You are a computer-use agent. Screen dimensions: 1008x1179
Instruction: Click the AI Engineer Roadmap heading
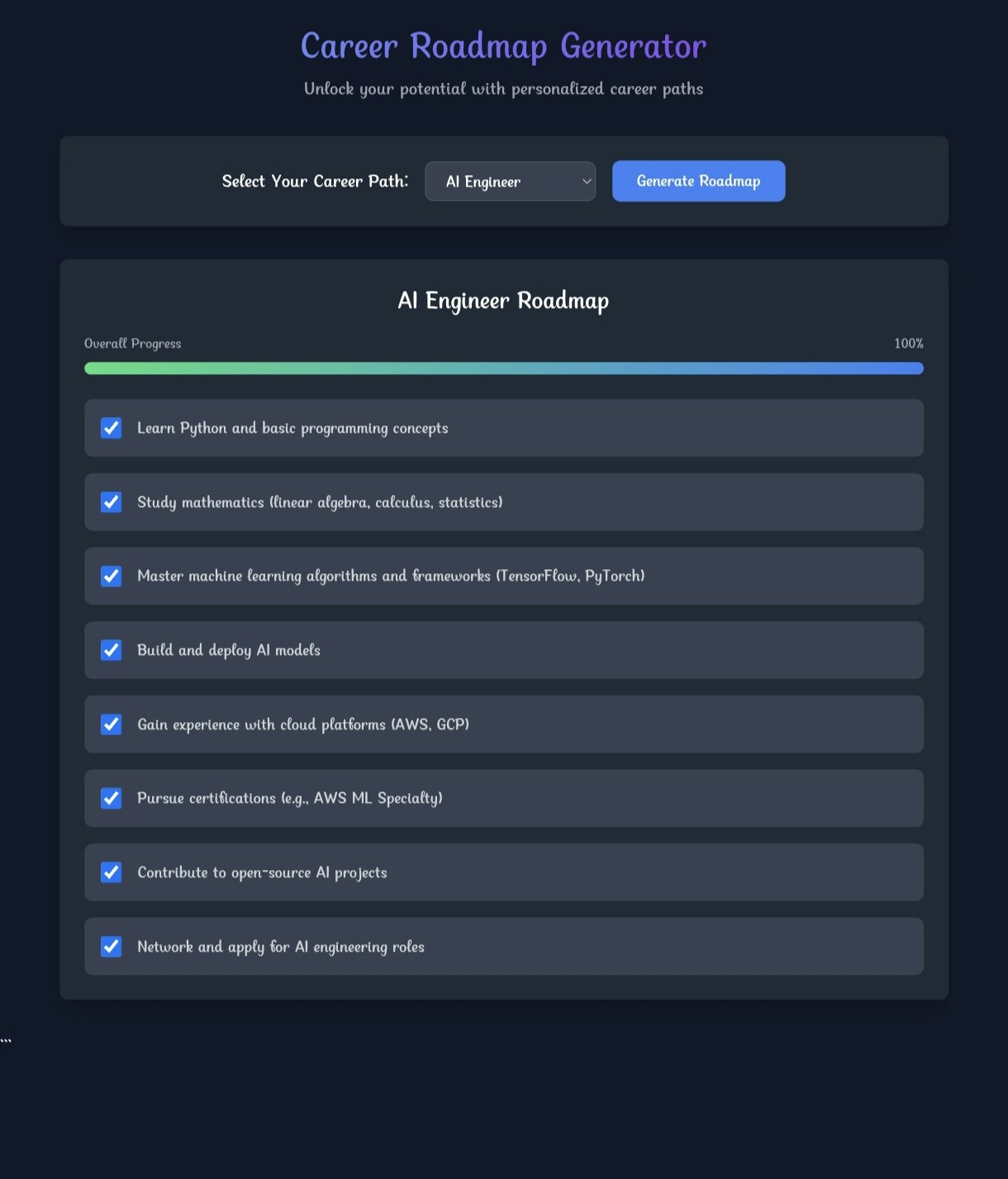(503, 301)
